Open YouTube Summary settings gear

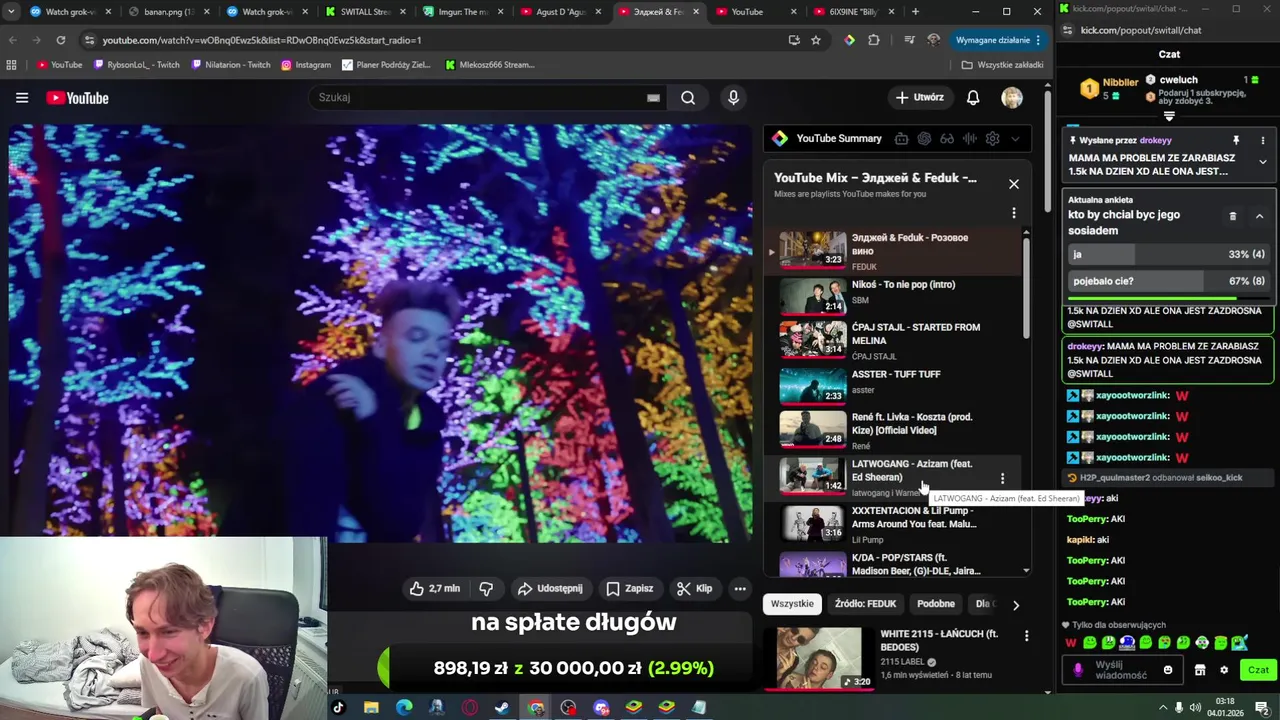(x=992, y=139)
